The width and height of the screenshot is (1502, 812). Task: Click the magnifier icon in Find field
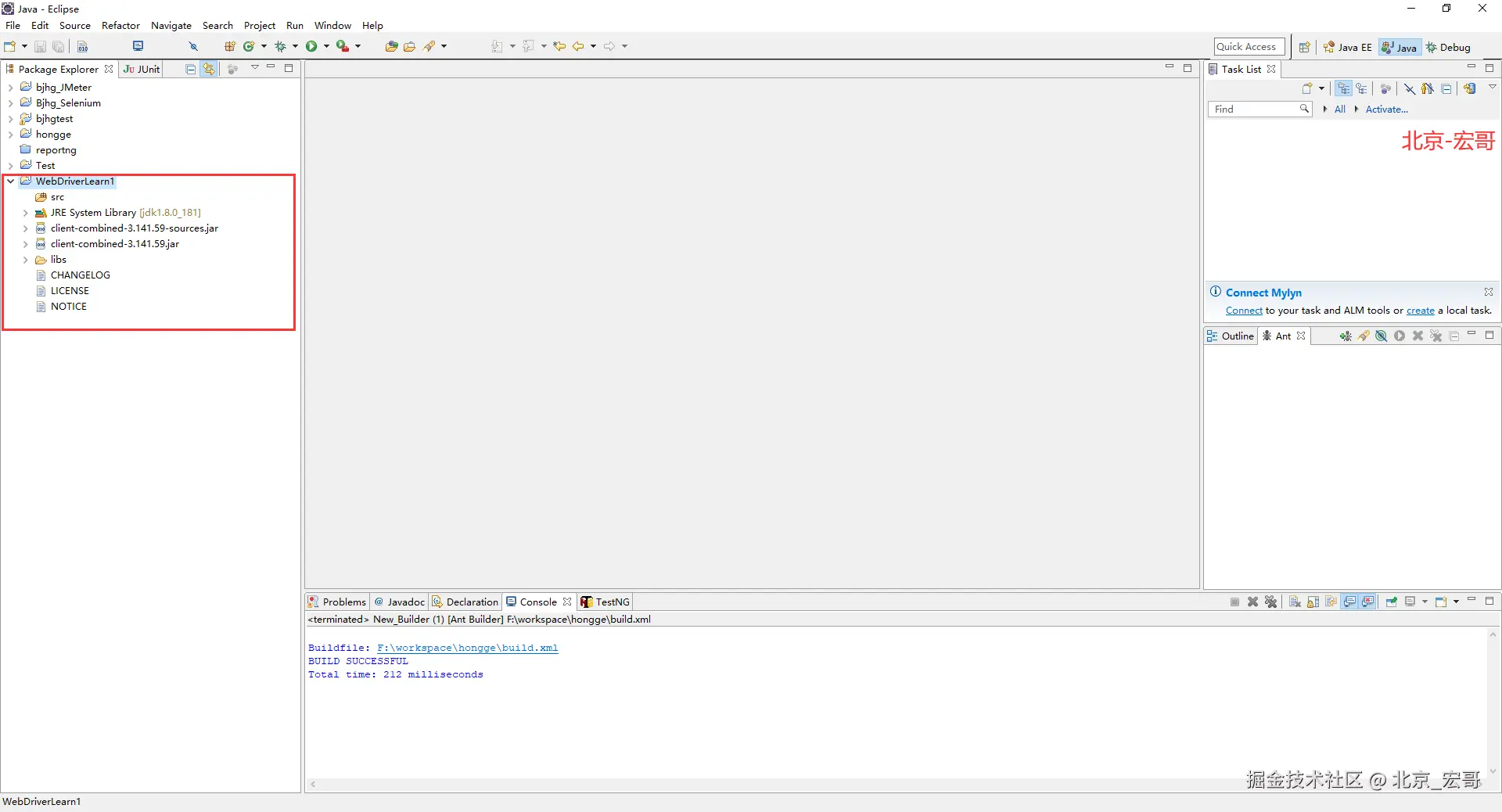1304,109
